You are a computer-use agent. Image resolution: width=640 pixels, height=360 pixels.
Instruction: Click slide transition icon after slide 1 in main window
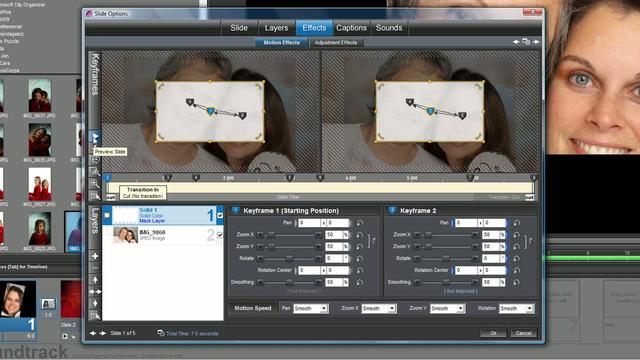[48, 304]
